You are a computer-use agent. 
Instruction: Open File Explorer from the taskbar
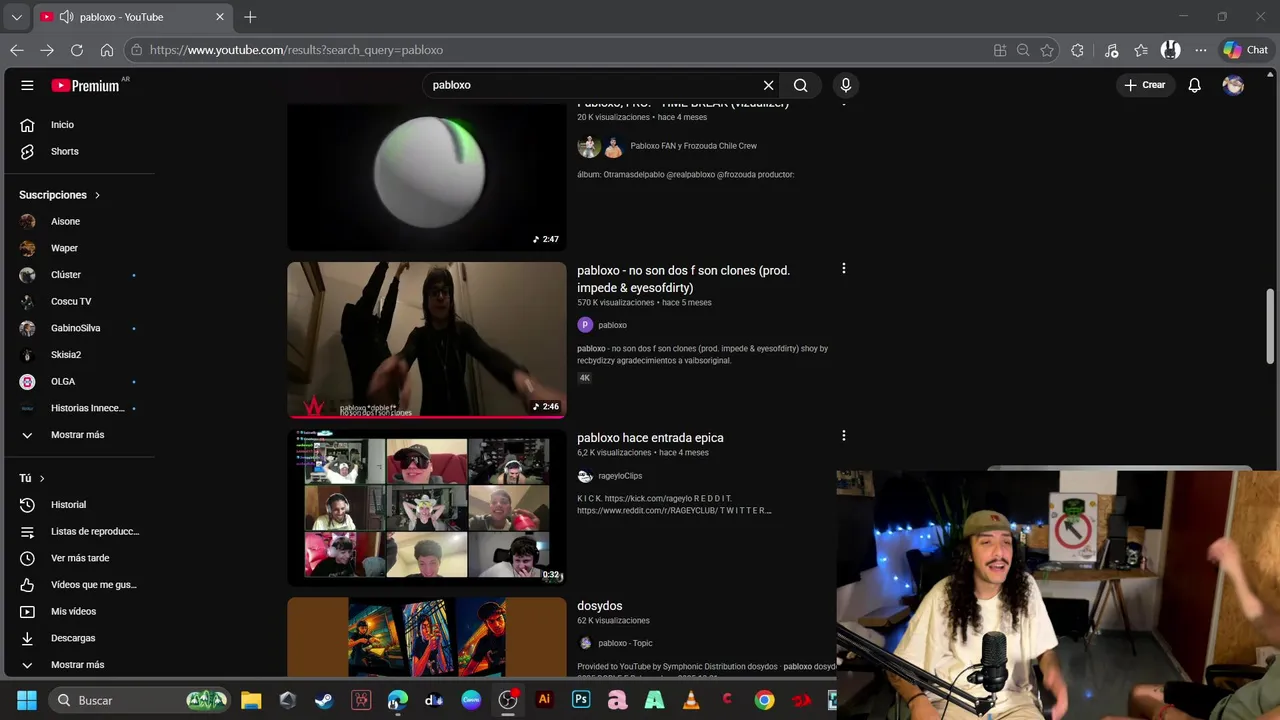(x=251, y=700)
